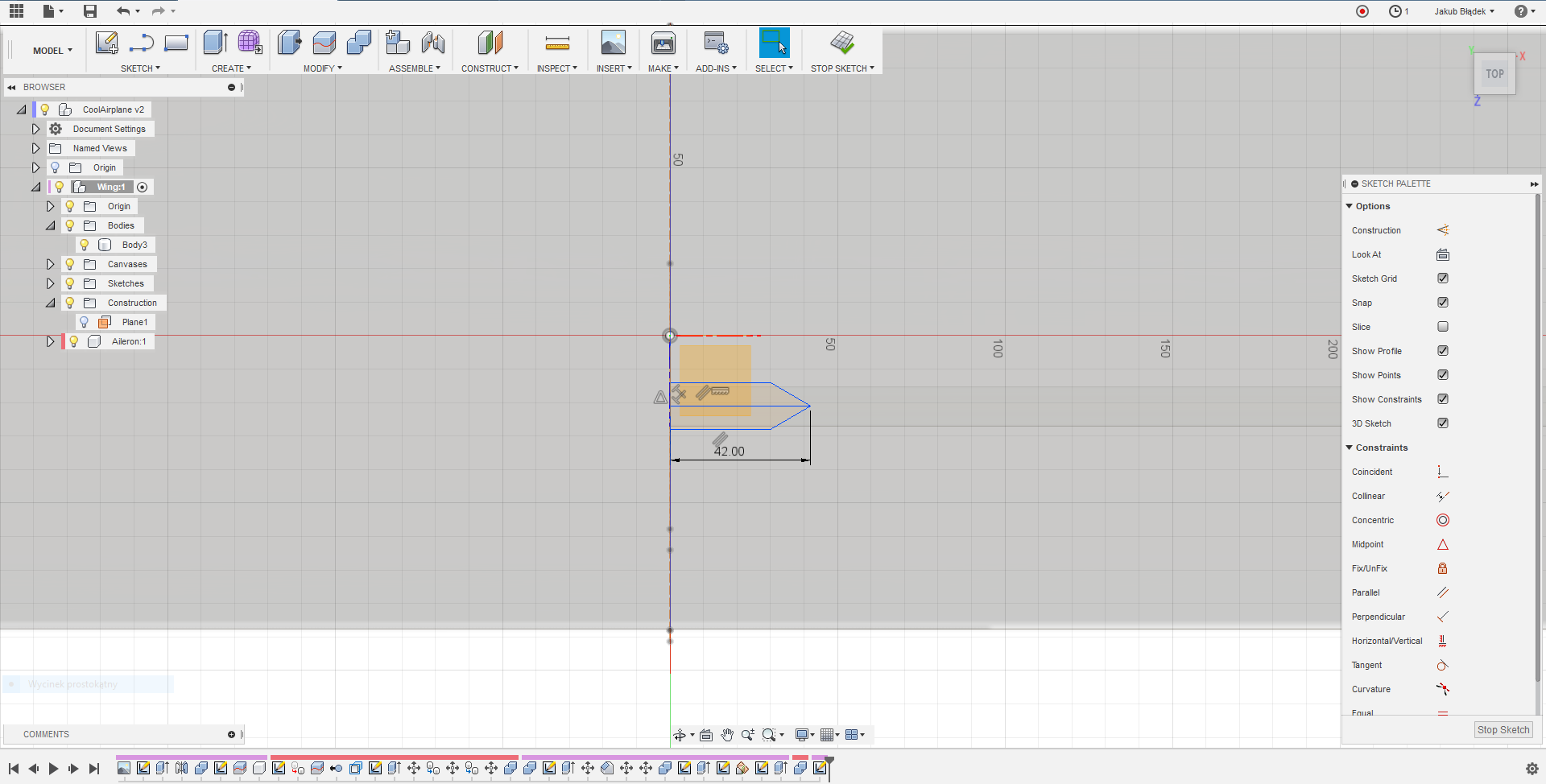1546x784 pixels.
Task: Toggle the Sketch Grid checkbox
Action: pos(1443,279)
